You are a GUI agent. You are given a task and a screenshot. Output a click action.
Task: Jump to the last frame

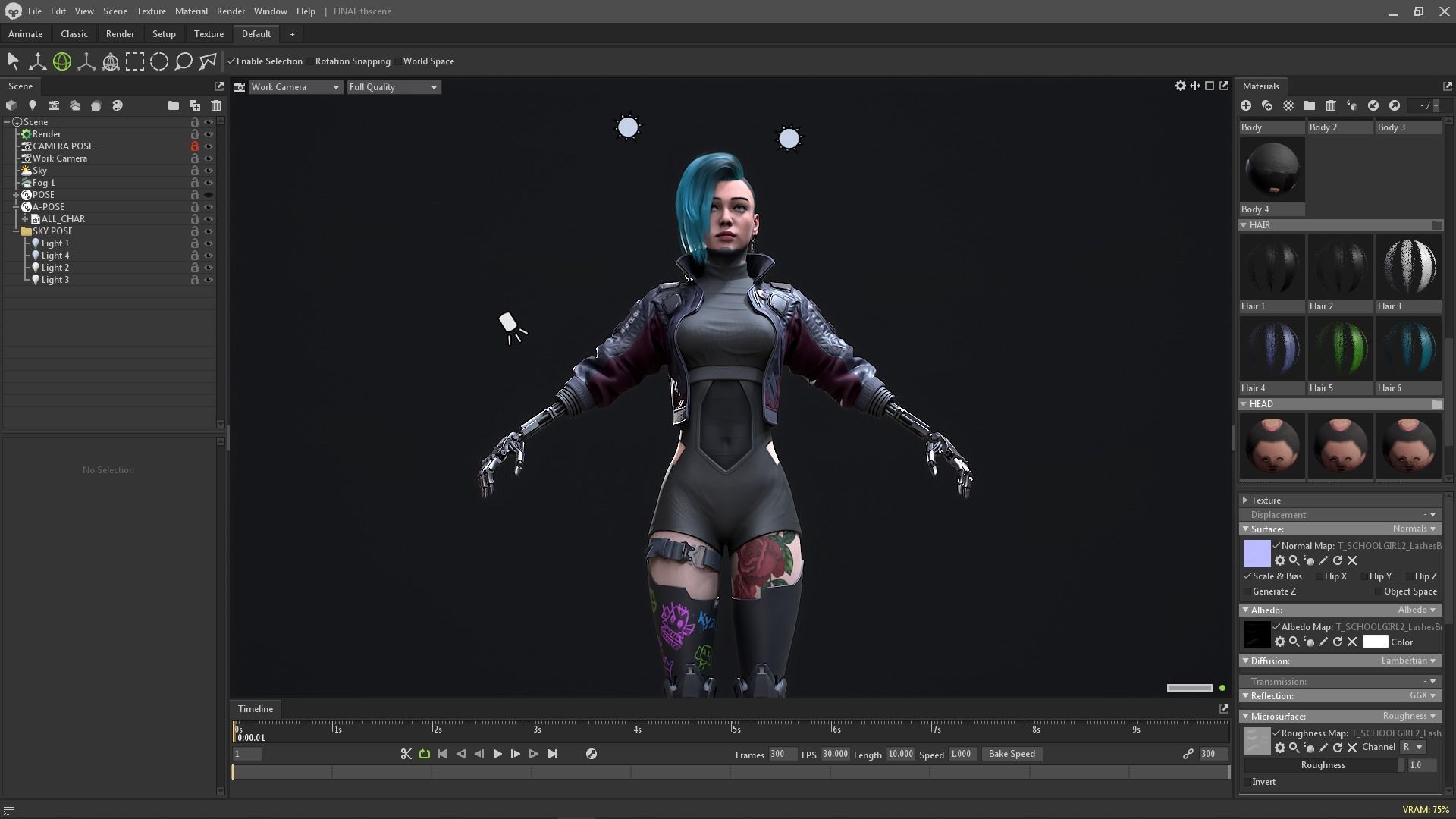point(552,754)
